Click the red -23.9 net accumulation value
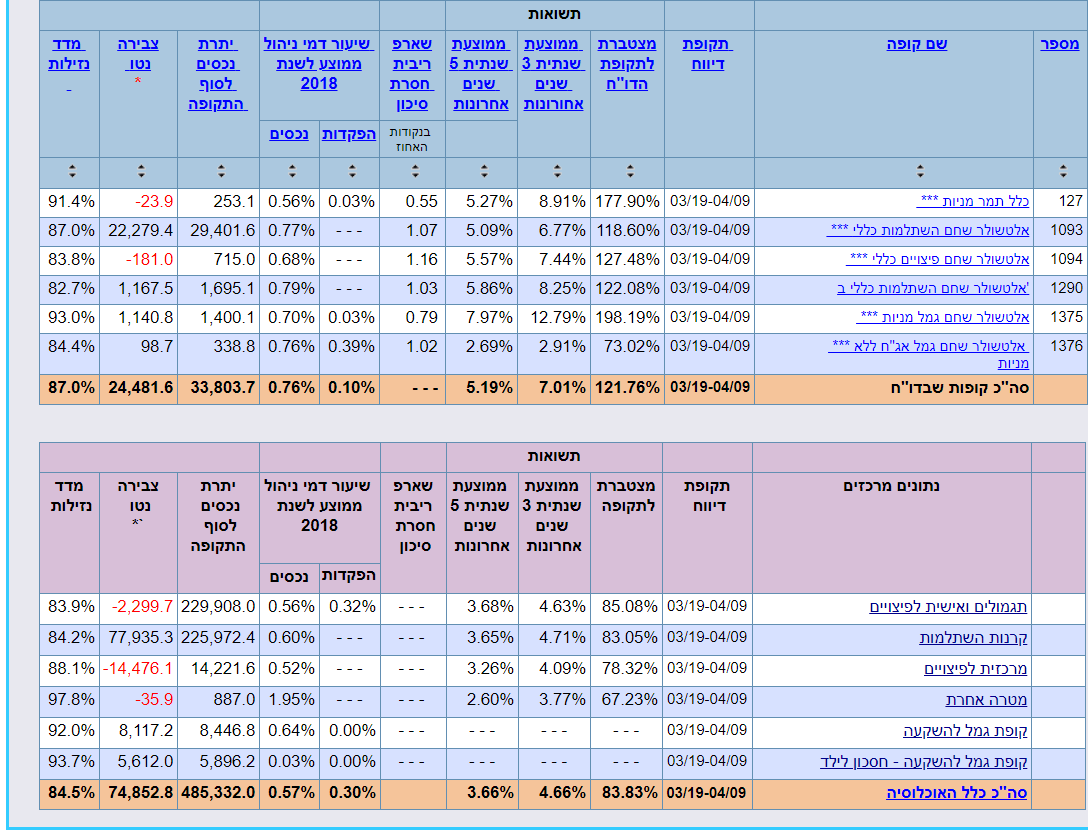1088x832 pixels. point(153,202)
